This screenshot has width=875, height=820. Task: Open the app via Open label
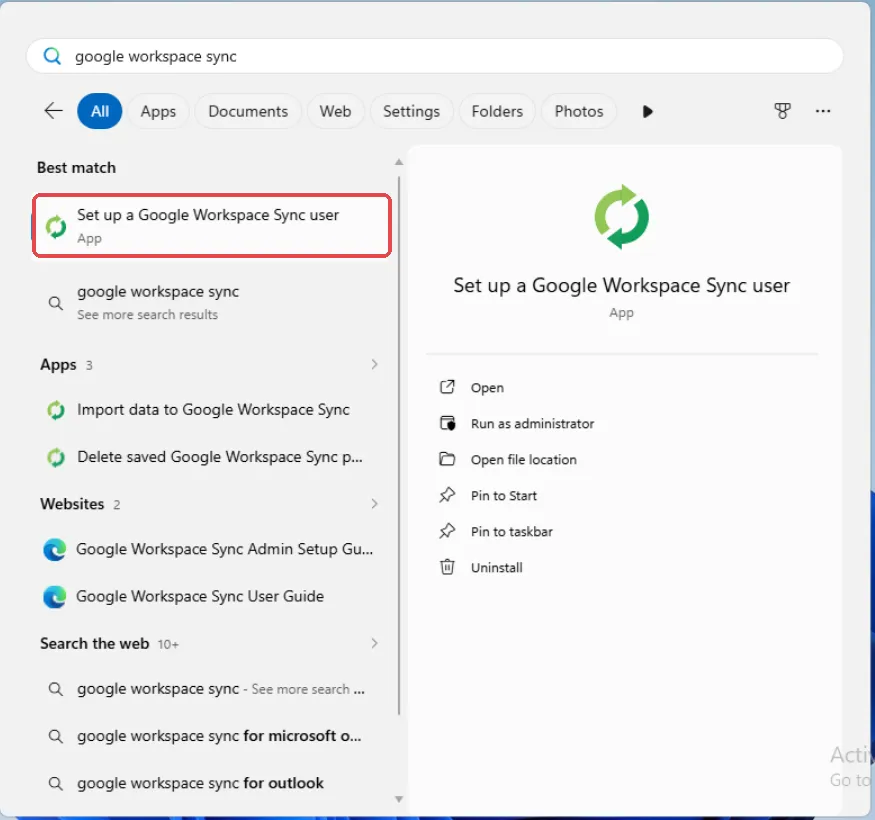click(487, 387)
